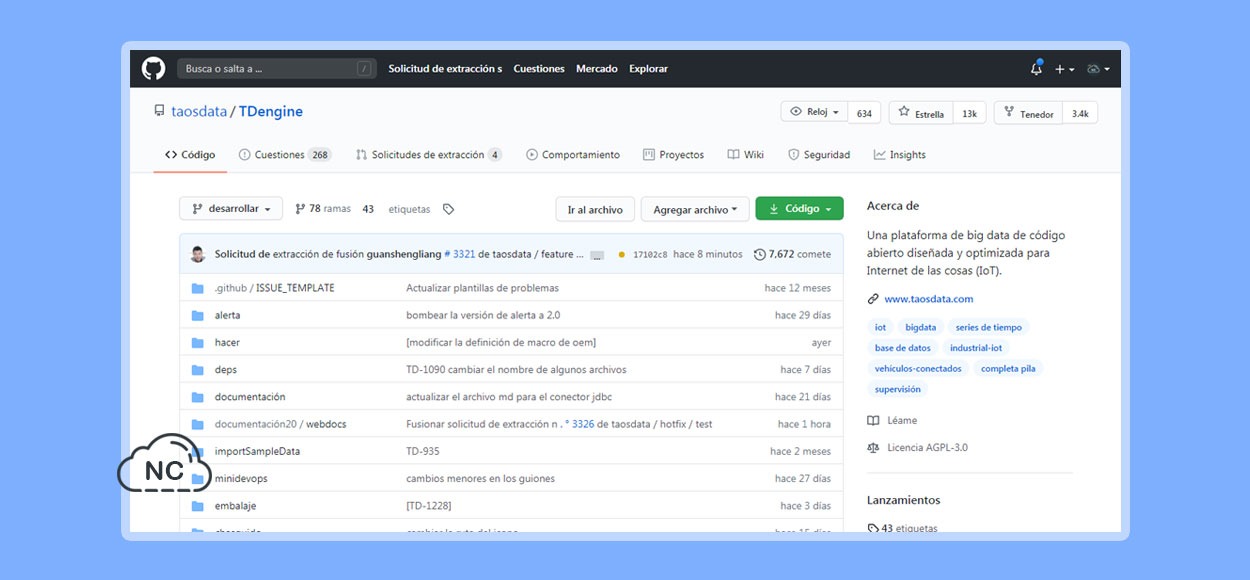1250x580 pixels.
Task: Open the GitHub home logo
Action: point(153,69)
